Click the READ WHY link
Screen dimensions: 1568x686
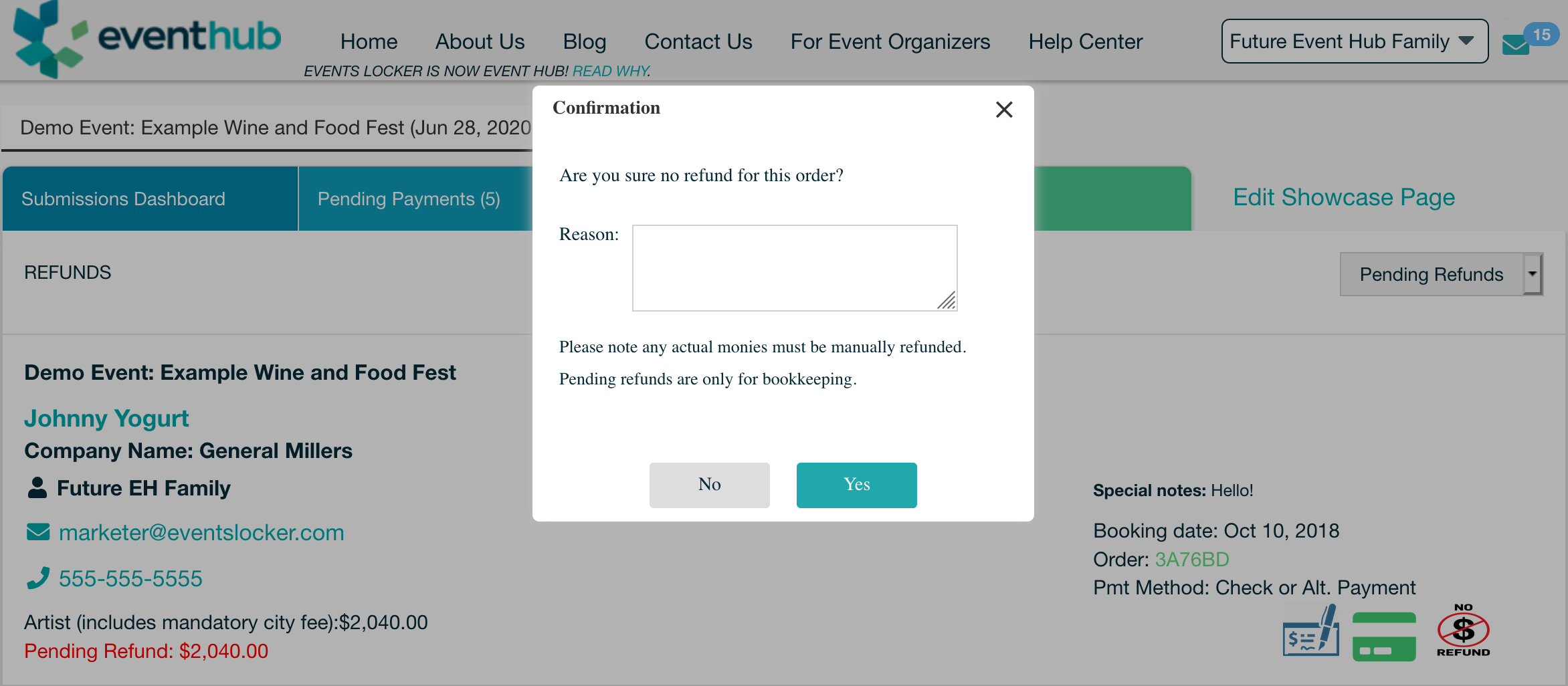(x=611, y=71)
